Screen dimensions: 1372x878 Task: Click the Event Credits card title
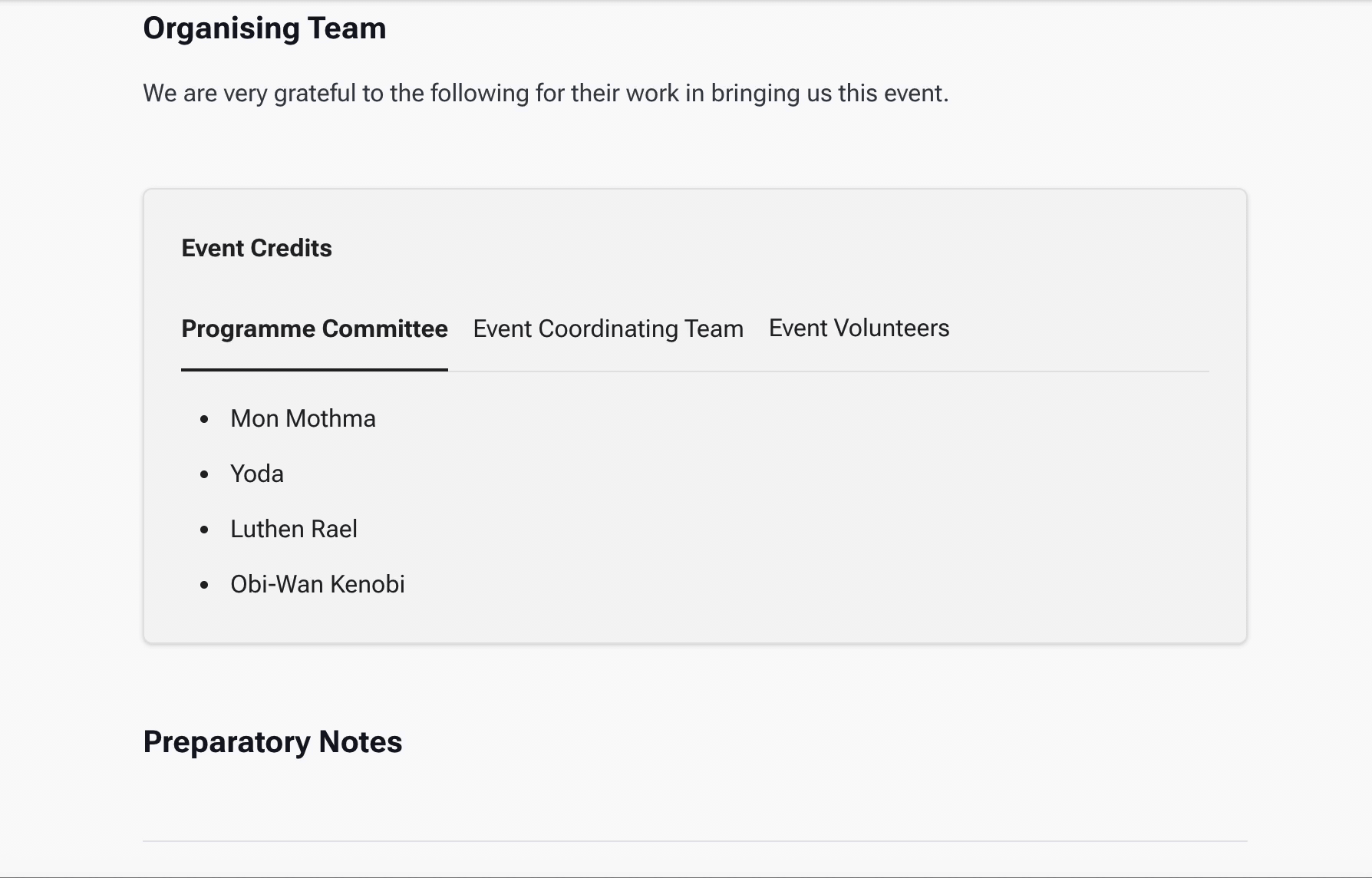(x=256, y=248)
